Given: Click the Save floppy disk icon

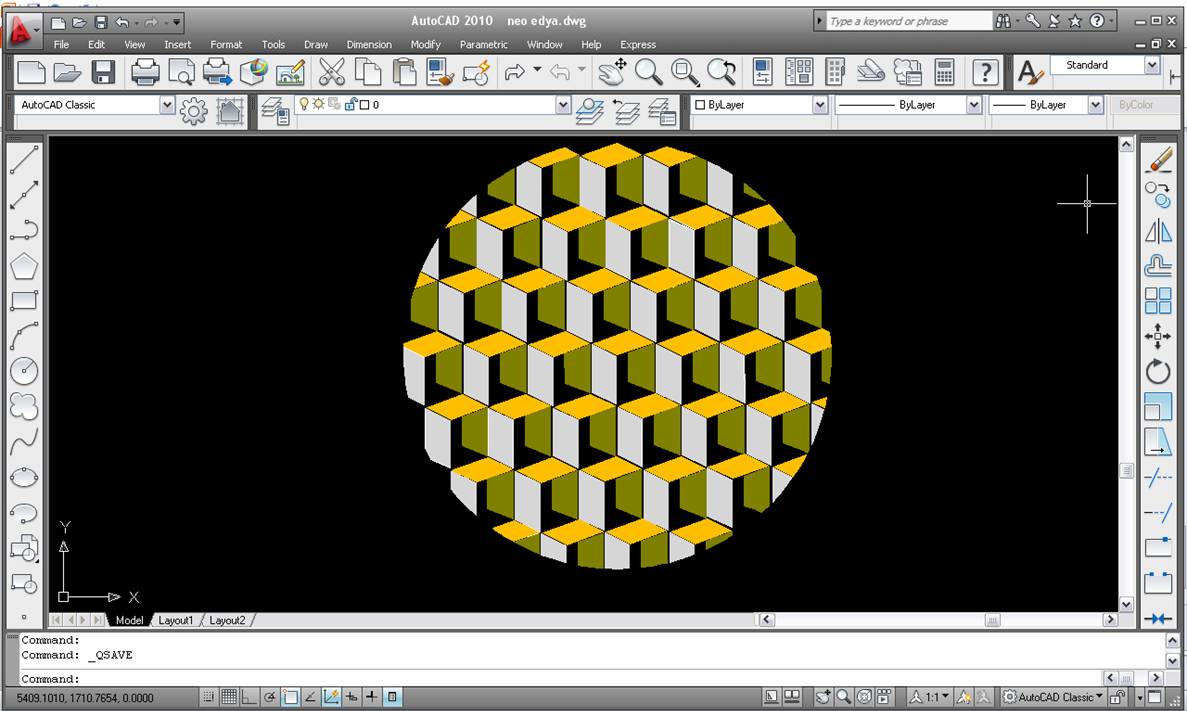Looking at the screenshot, I should 103,73.
